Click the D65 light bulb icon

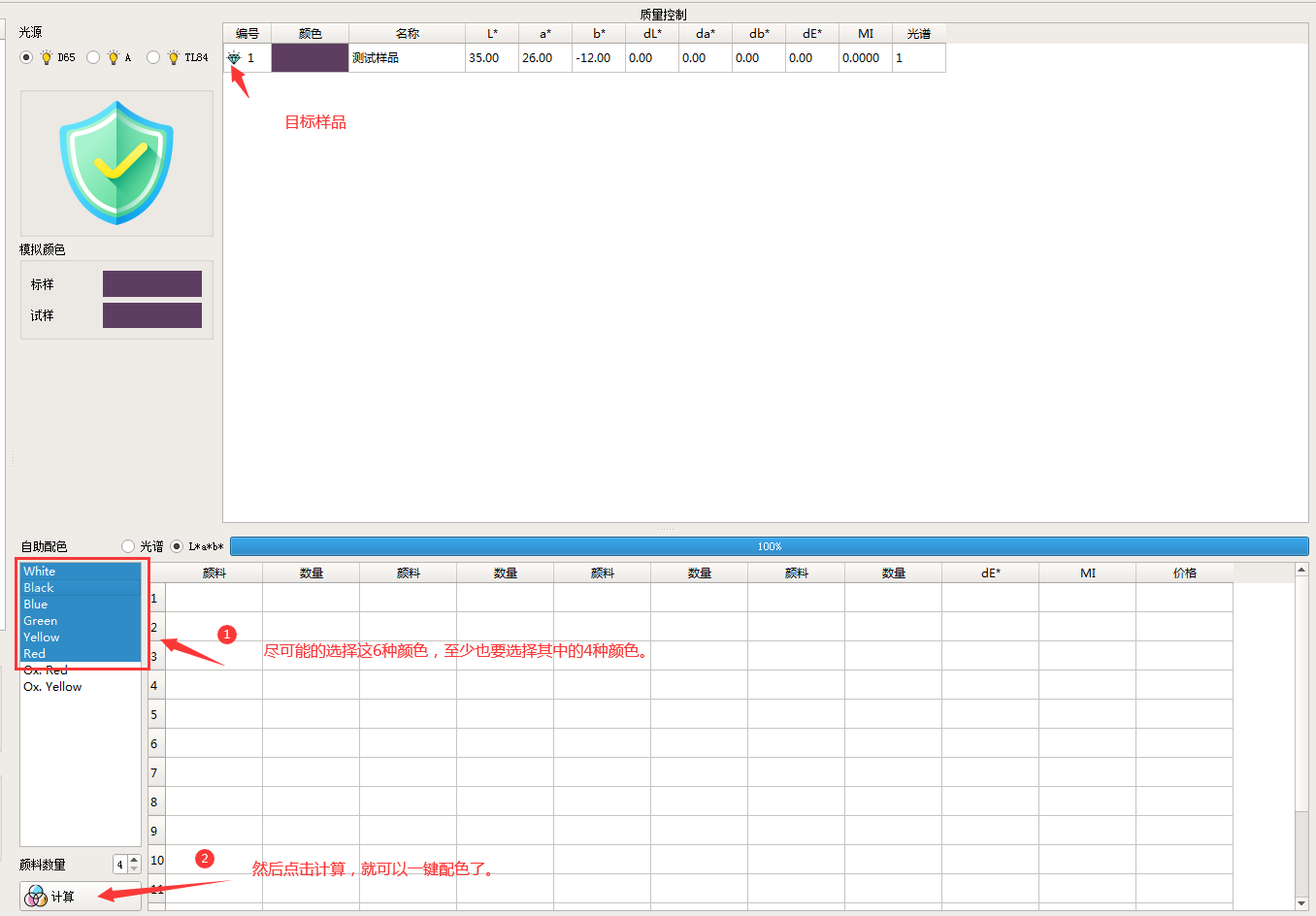pyautogui.click(x=47, y=58)
